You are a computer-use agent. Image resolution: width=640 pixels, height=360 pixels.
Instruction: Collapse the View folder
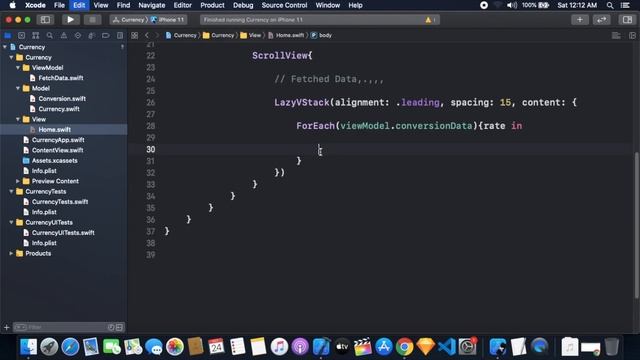pos(18,119)
